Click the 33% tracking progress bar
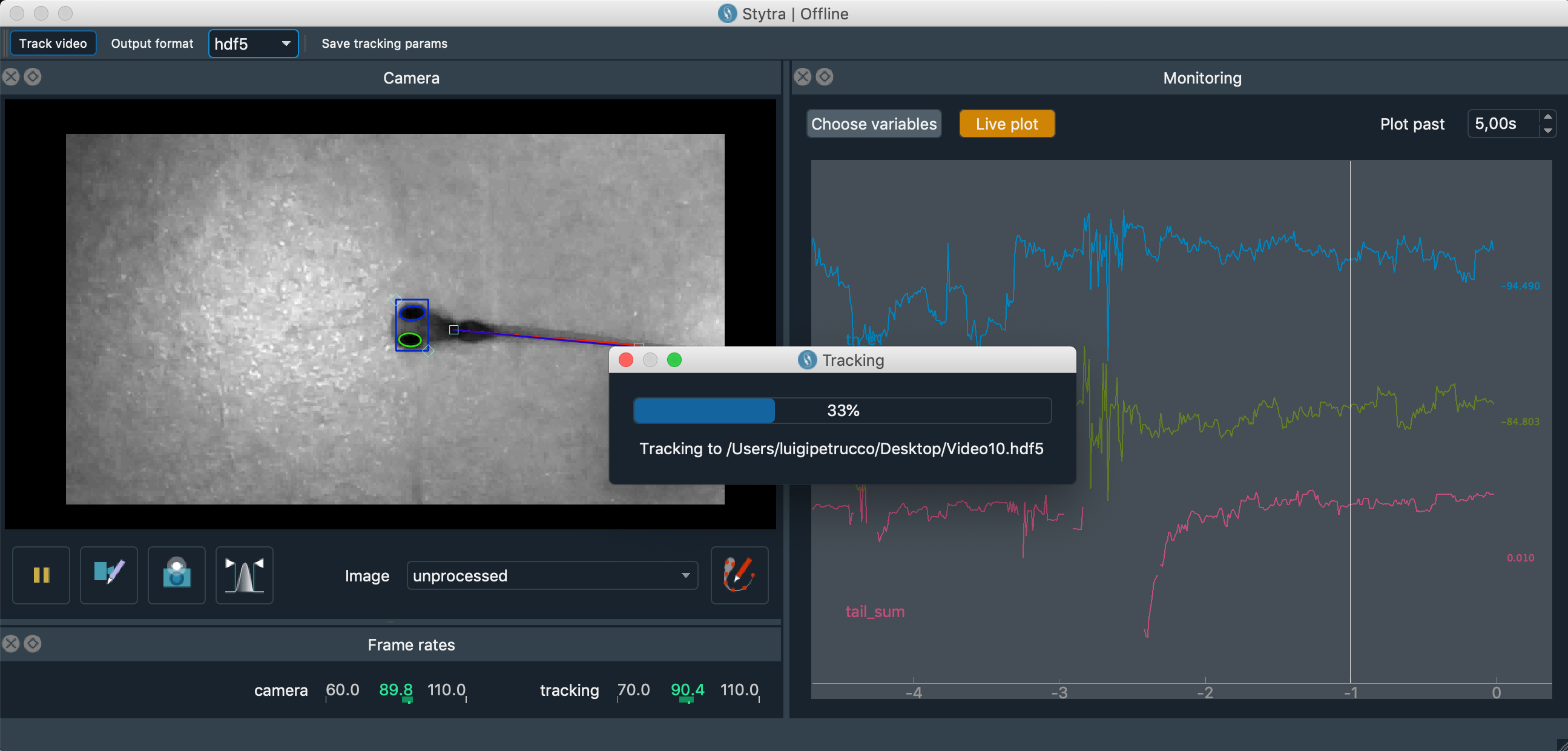Screen dimensions: 1568x751 [842, 410]
